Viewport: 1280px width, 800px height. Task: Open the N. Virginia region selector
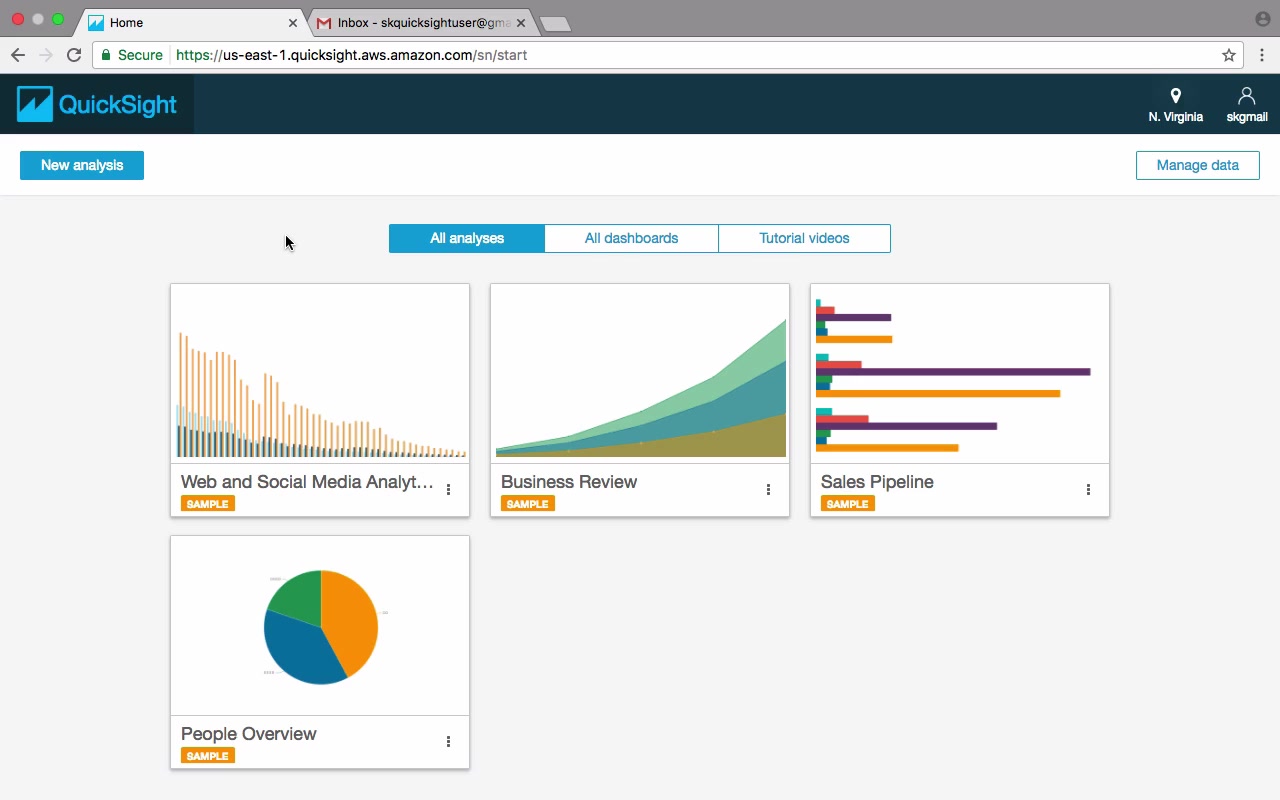point(1175,105)
